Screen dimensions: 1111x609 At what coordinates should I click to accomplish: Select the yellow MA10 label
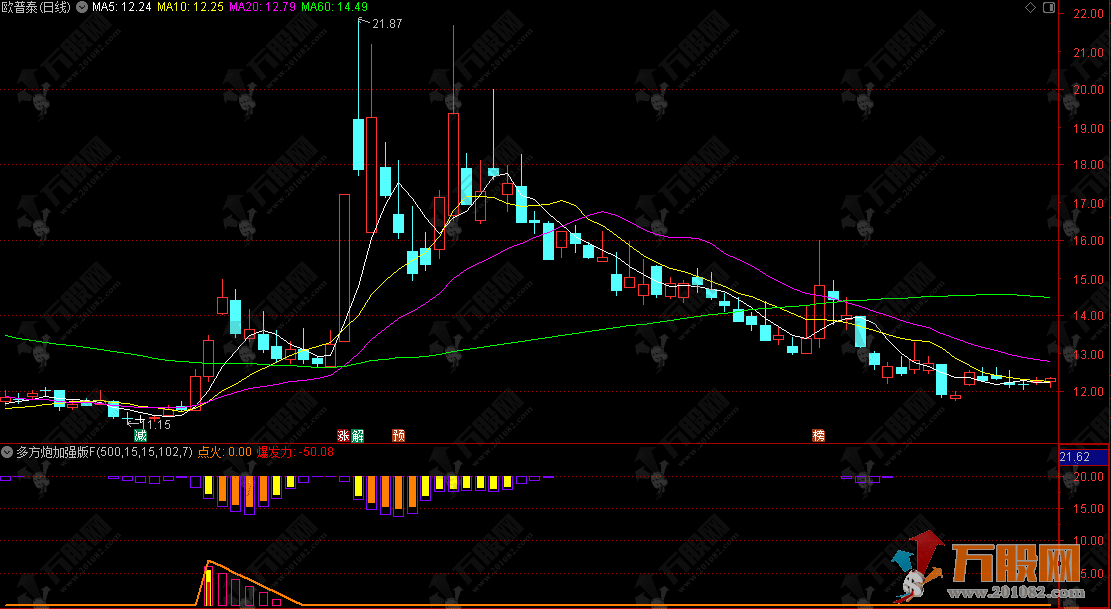(x=190, y=8)
